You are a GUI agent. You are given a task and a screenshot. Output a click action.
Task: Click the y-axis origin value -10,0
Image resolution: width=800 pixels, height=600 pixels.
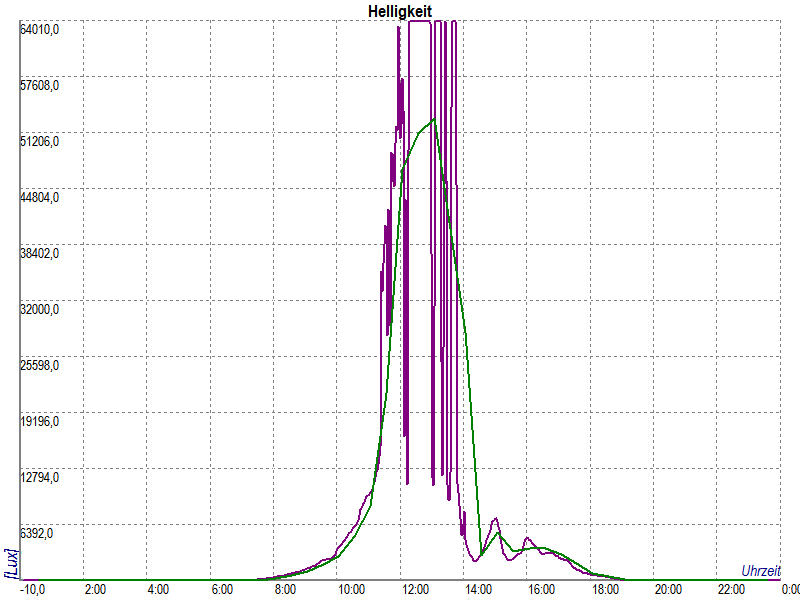[x=32, y=590]
